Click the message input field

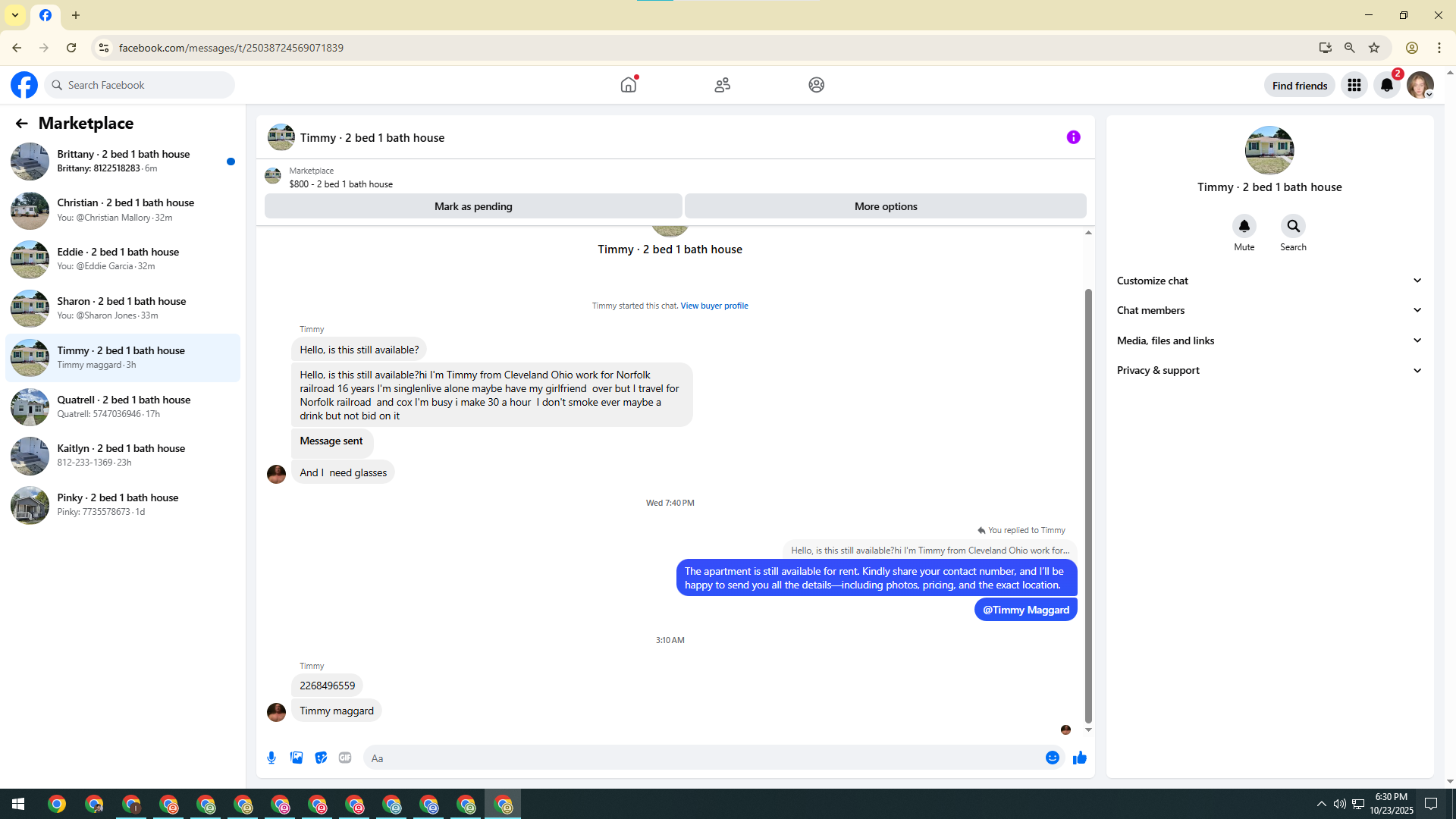tap(705, 758)
